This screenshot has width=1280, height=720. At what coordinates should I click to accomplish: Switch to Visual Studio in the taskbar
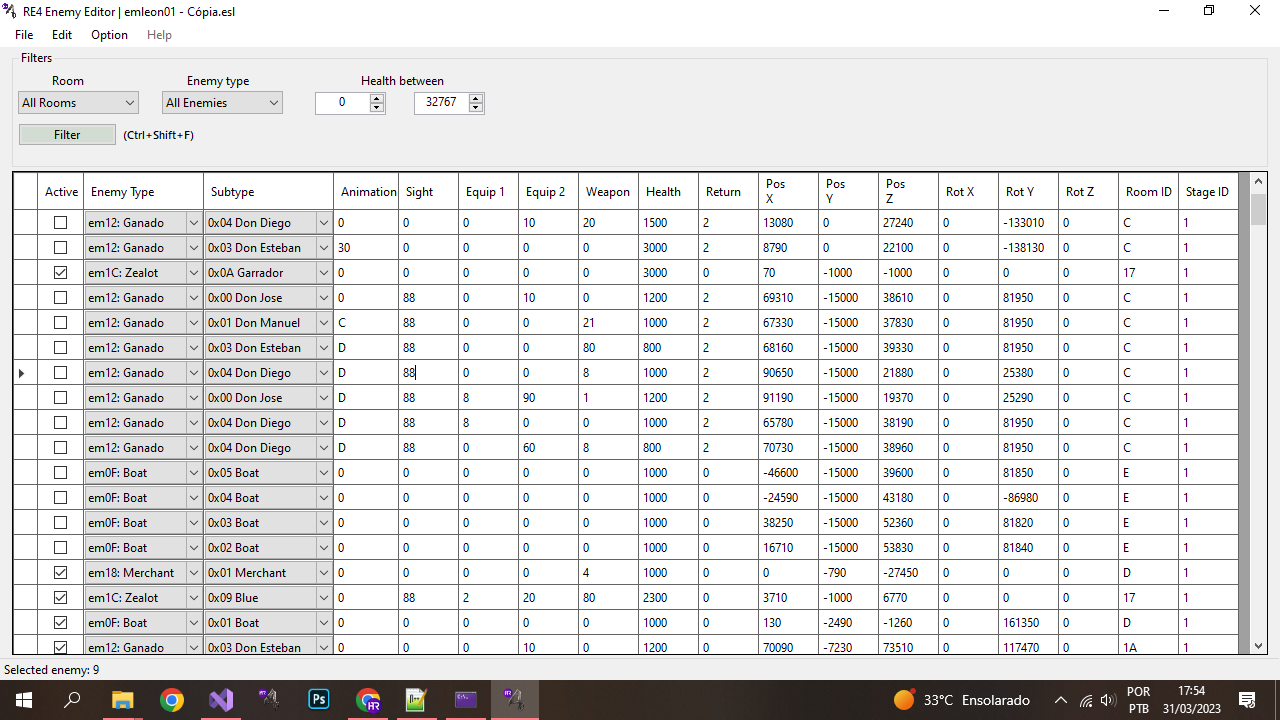221,700
